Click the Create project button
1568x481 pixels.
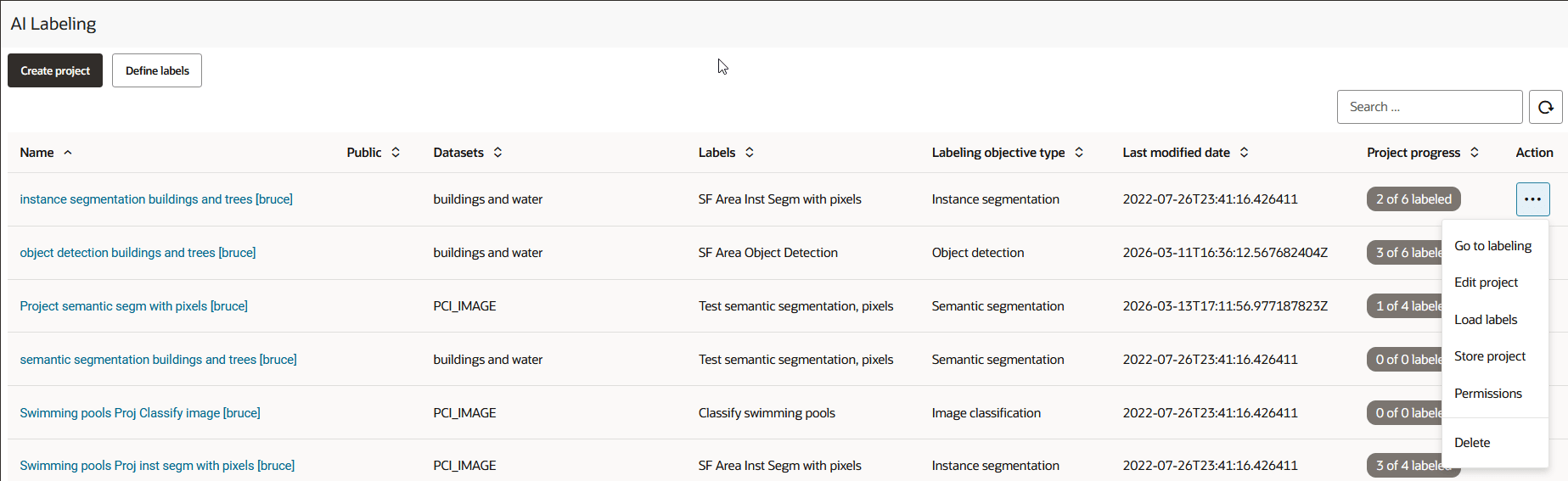[x=55, y=70]
